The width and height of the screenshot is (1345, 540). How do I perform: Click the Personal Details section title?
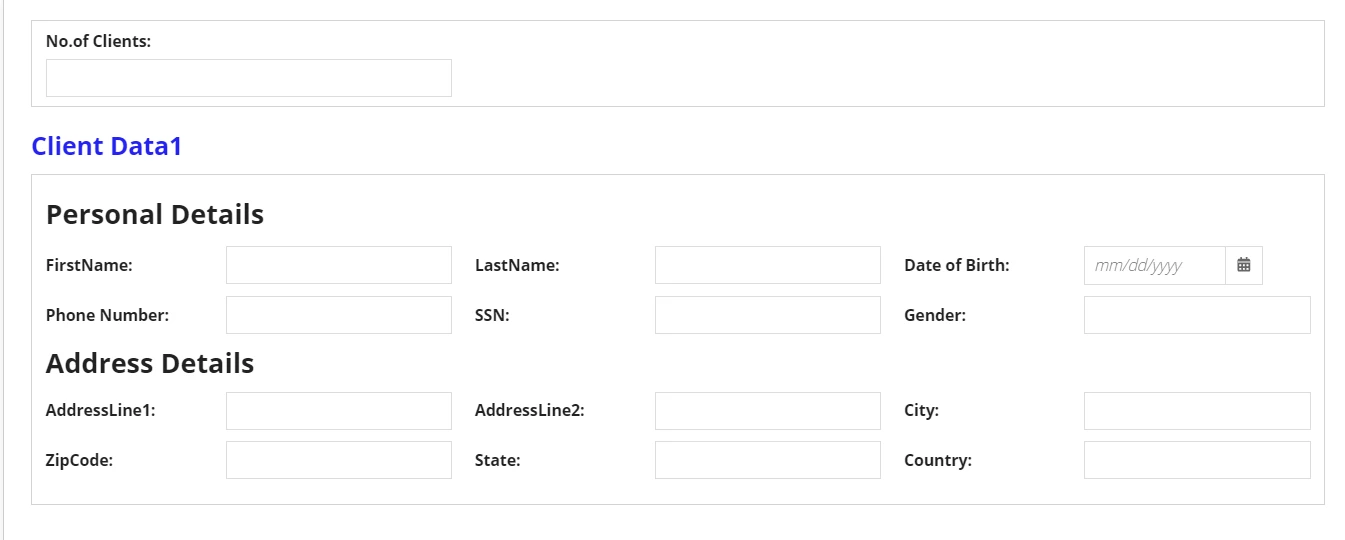tap(155, 214)
